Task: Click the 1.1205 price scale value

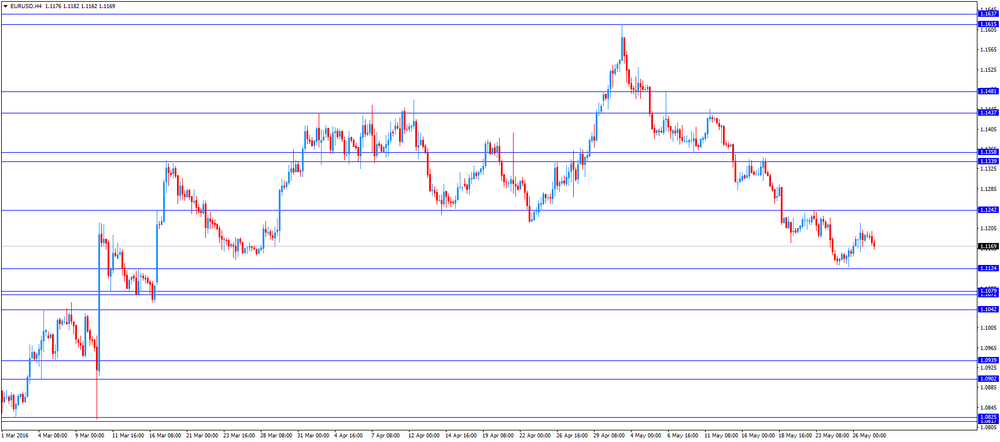Action: [x=989, y=228]
